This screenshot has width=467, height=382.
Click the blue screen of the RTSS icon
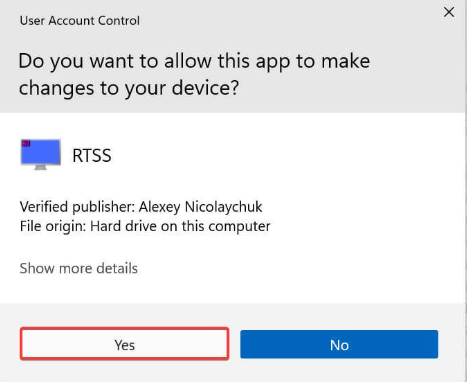click(x=41, y=152)
